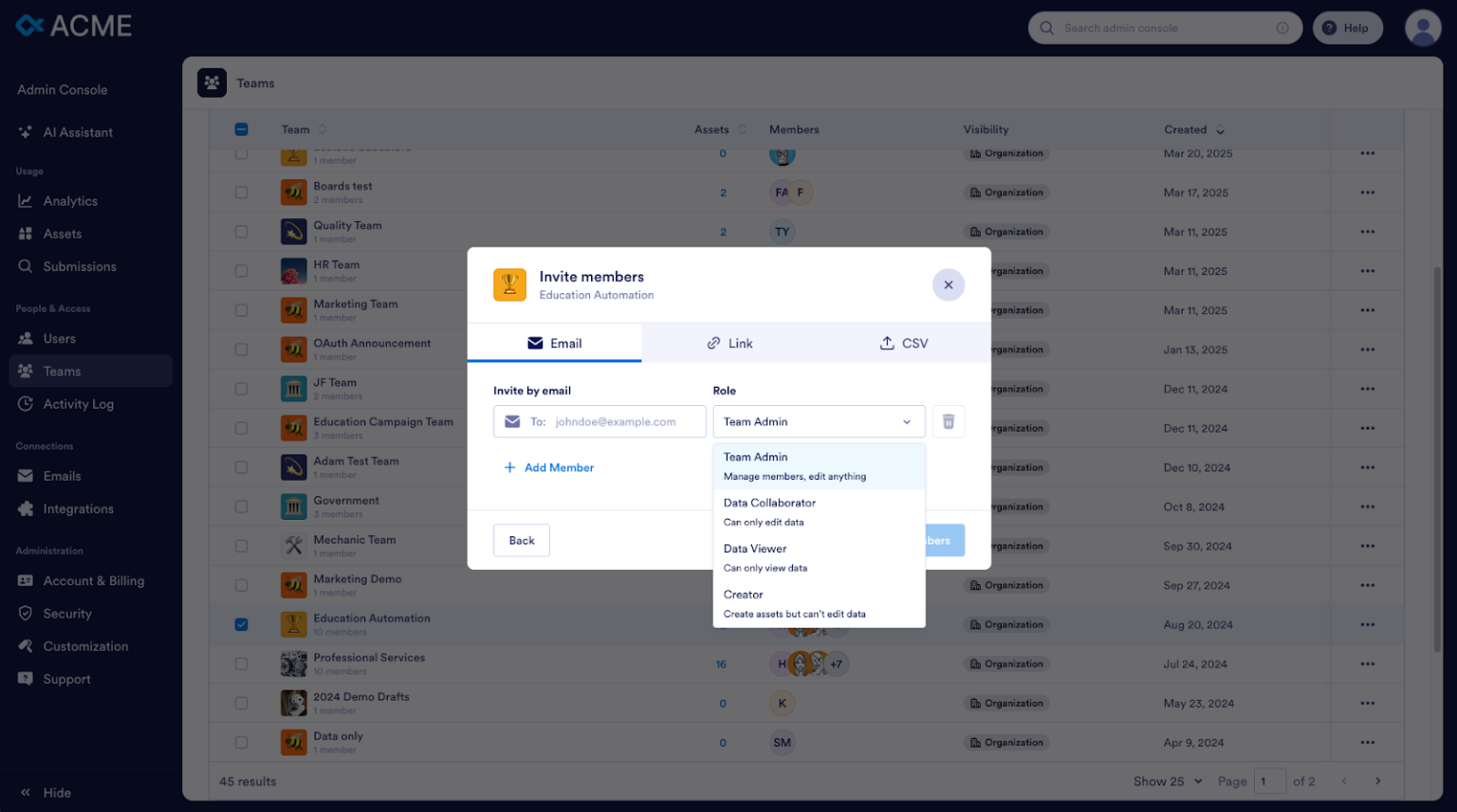Viewport: 1457px width, 812px height.
Task: Open three-dot menu for Data only row
Action: coord(1367,743)
